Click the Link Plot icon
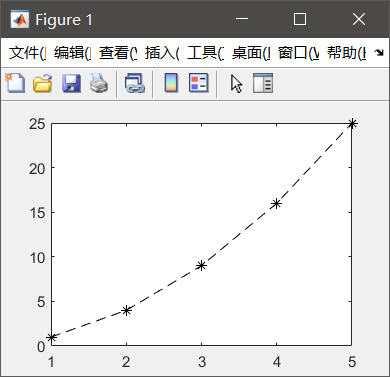 (x=135, y=83)
